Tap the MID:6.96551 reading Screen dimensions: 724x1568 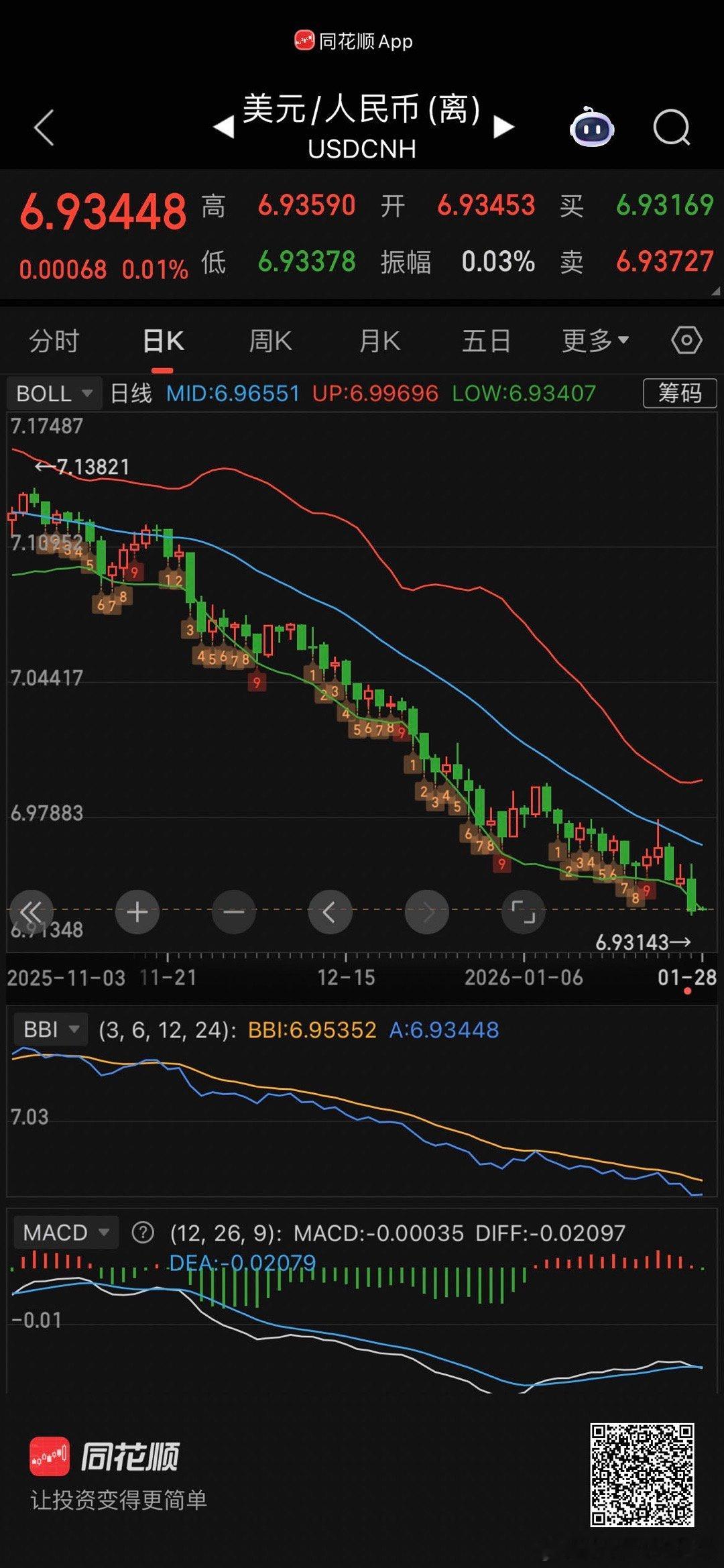pos(233,393)
